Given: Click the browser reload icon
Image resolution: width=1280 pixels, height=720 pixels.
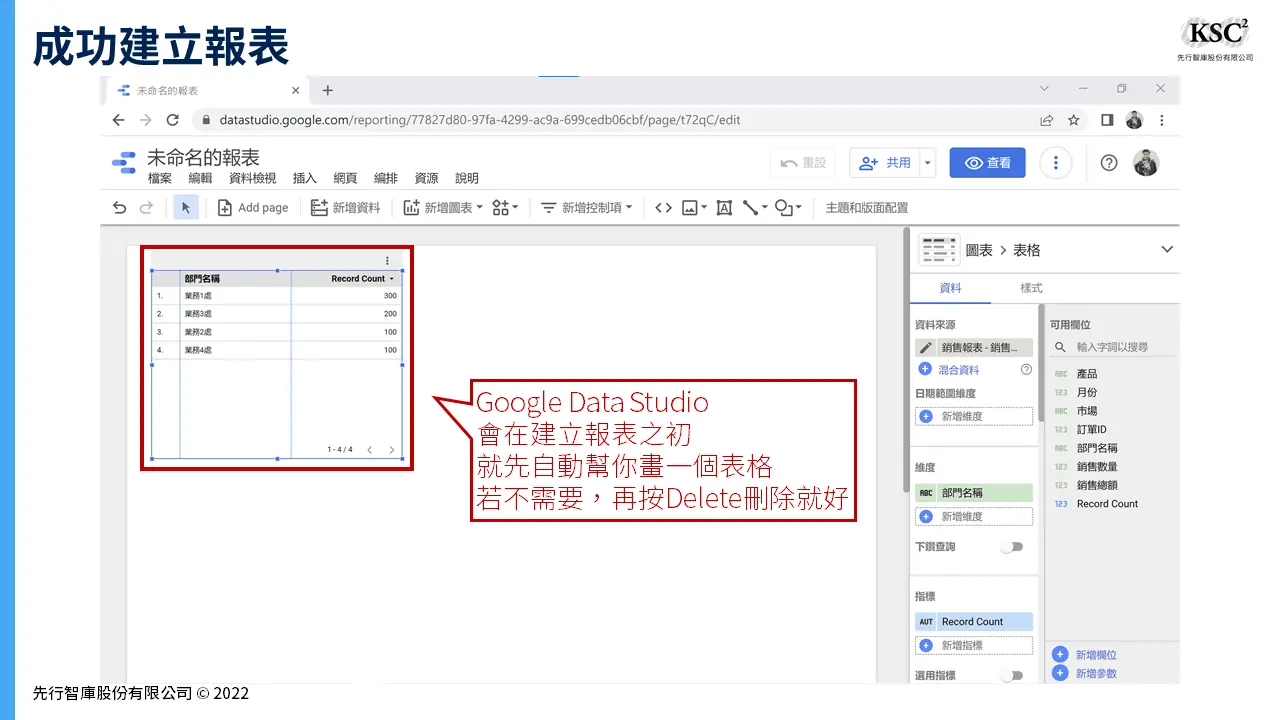Looking at the screenshot, I should pyautogui.click(x=172, y=120).
